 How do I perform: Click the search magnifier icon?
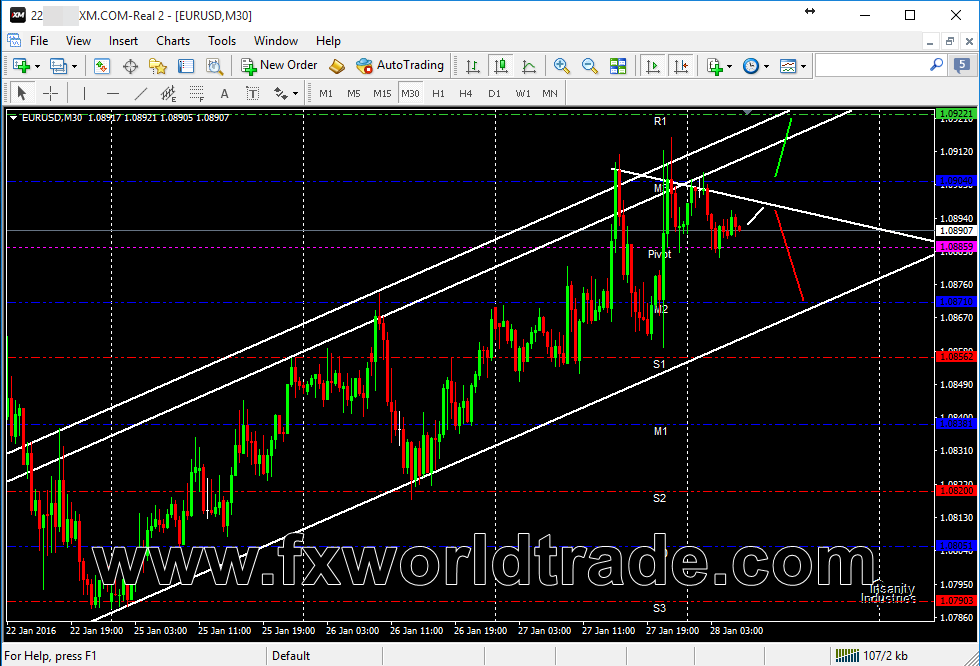(x=936, y=65)
